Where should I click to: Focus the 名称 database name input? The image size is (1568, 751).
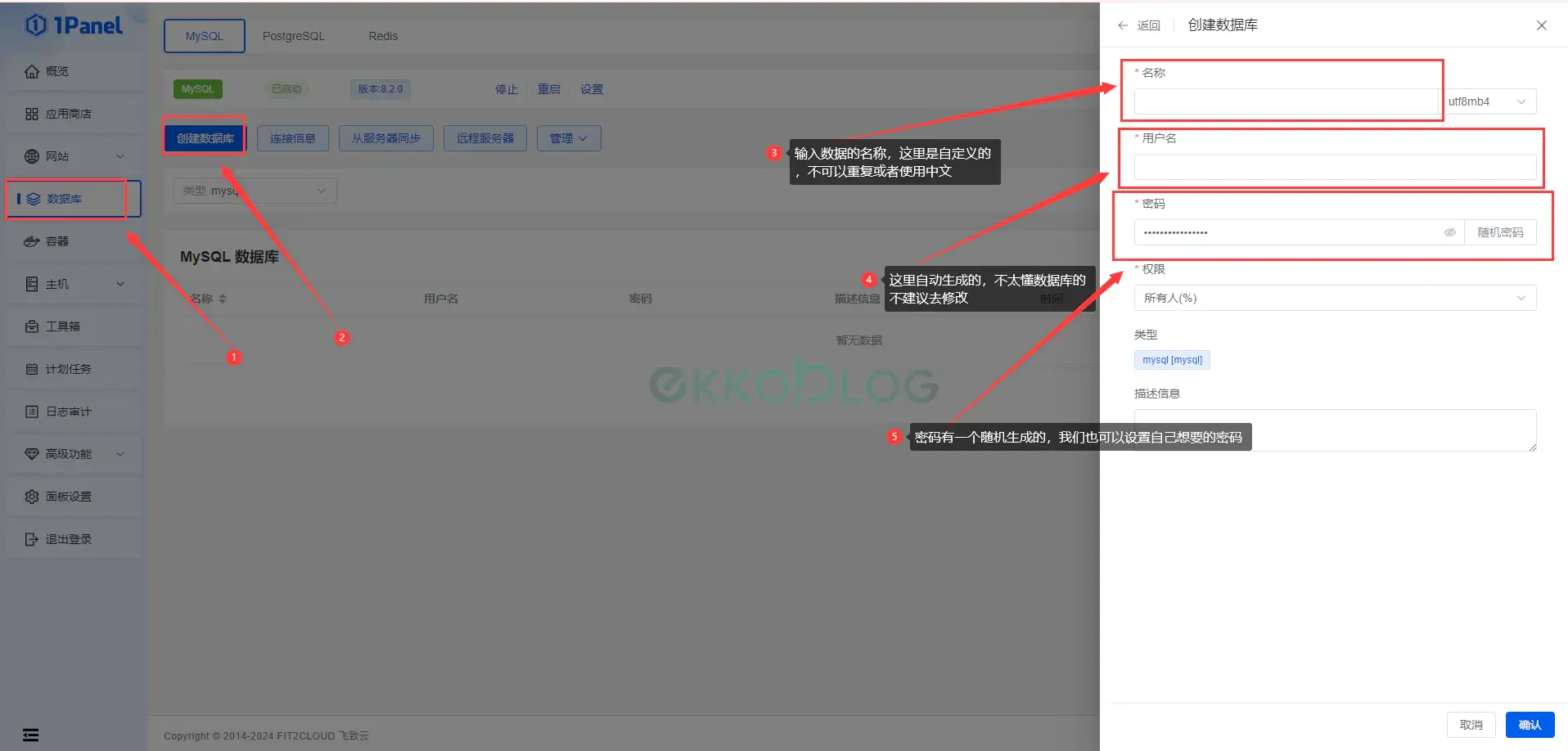click(1286, 101)
